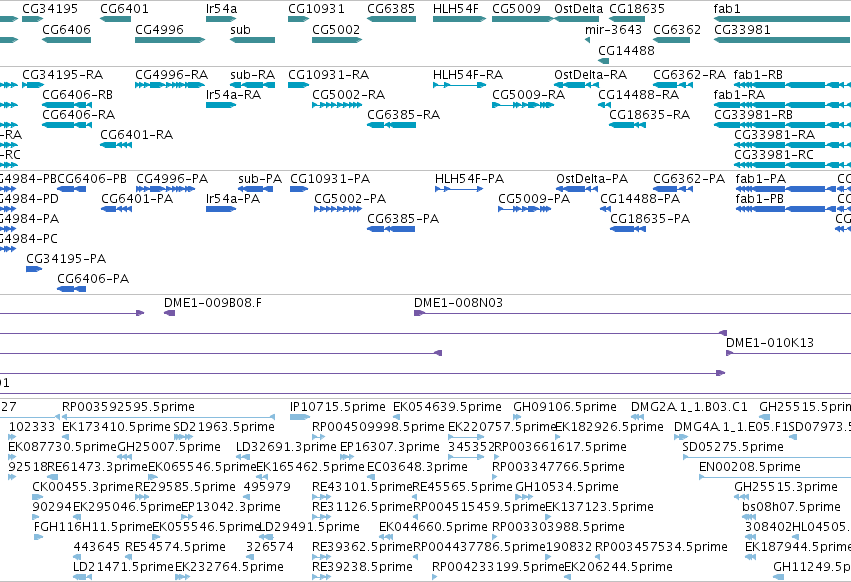Select EST SD05275.5prime label
The height and width of the screenshot is (582, 851).
tap(733, 447)
